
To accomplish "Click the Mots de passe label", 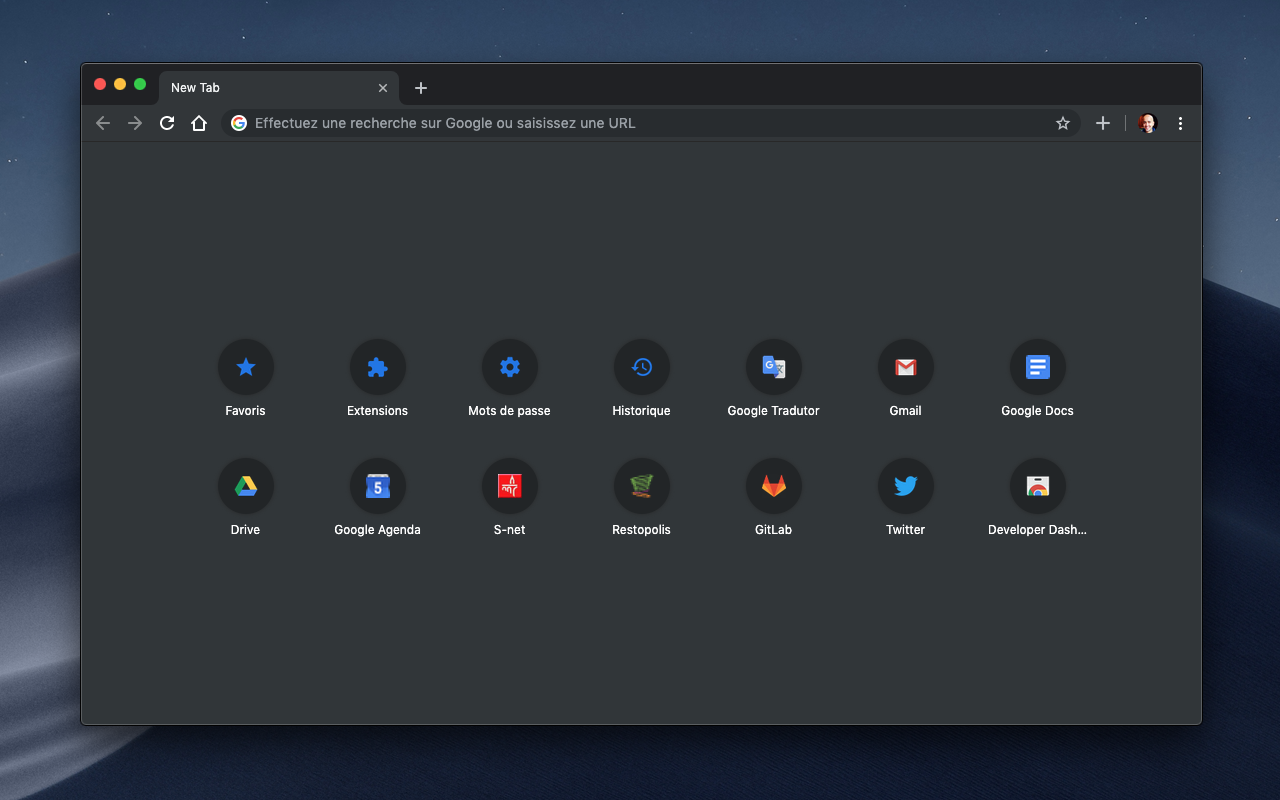I will click(509, 411).
